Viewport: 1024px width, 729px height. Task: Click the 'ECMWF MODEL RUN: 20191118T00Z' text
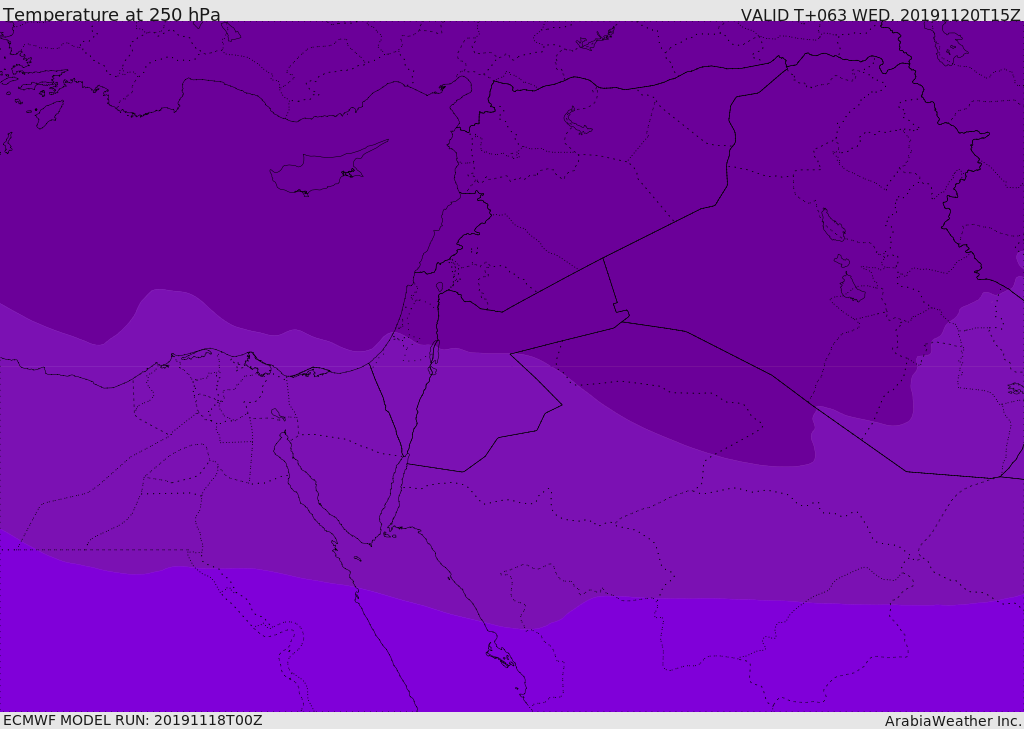pyautogui.click(x=133, y=720)
